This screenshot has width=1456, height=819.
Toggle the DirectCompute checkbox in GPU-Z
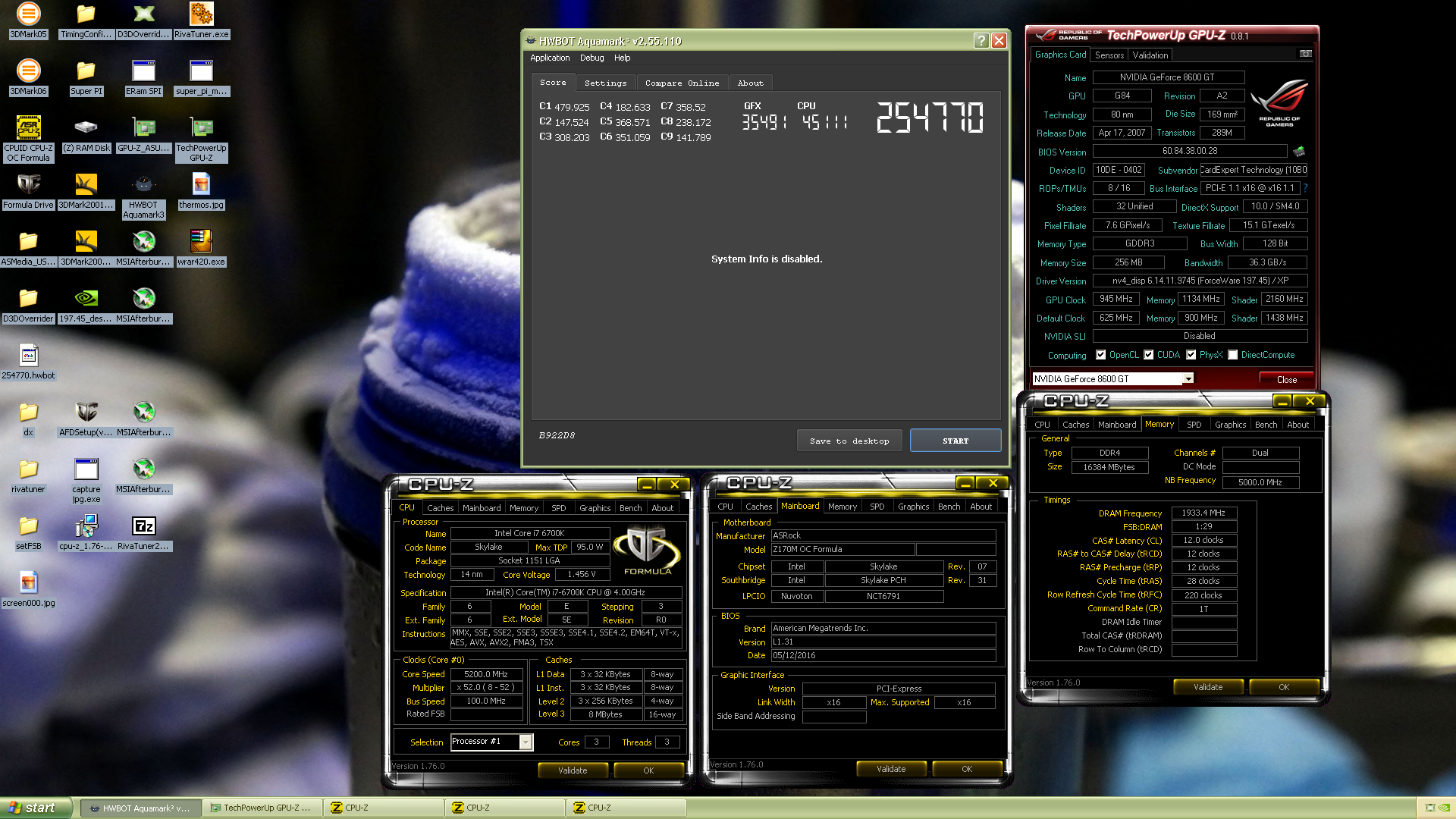click(x=1233, y=355)
